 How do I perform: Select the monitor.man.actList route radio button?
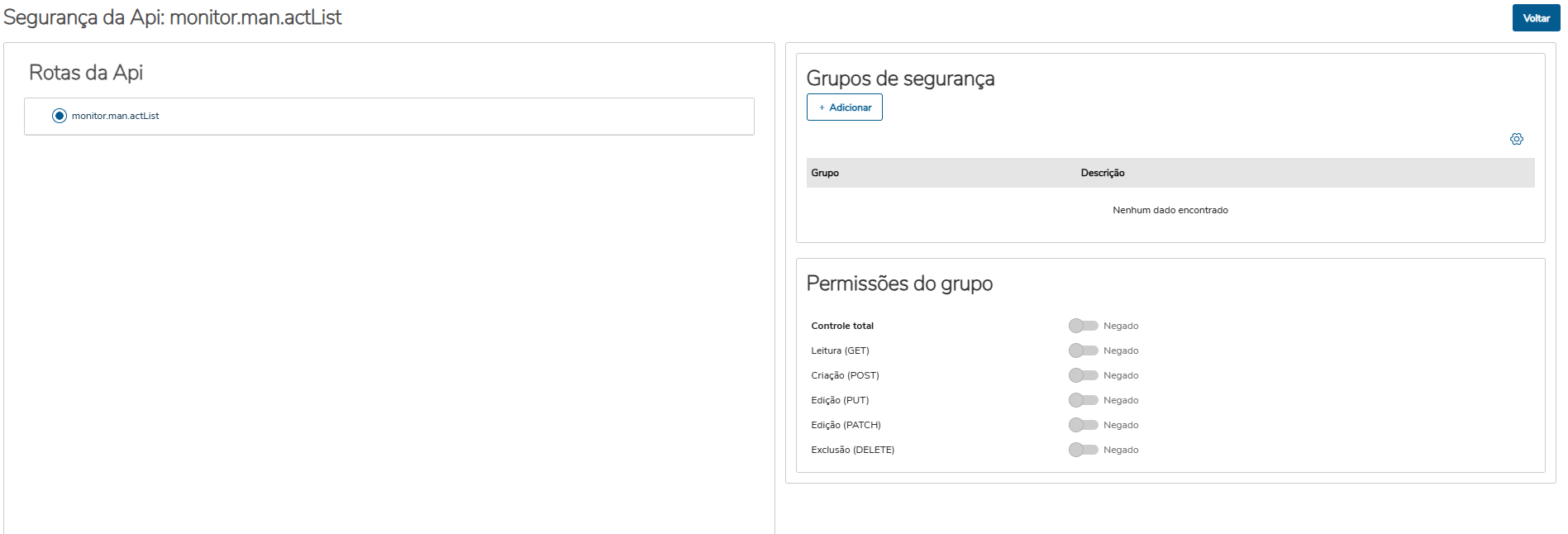click(x=60, y=116)
